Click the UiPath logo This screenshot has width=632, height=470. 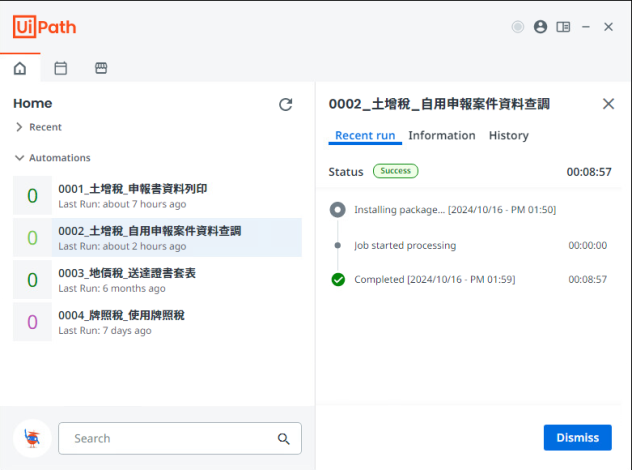tap(44, 27)
